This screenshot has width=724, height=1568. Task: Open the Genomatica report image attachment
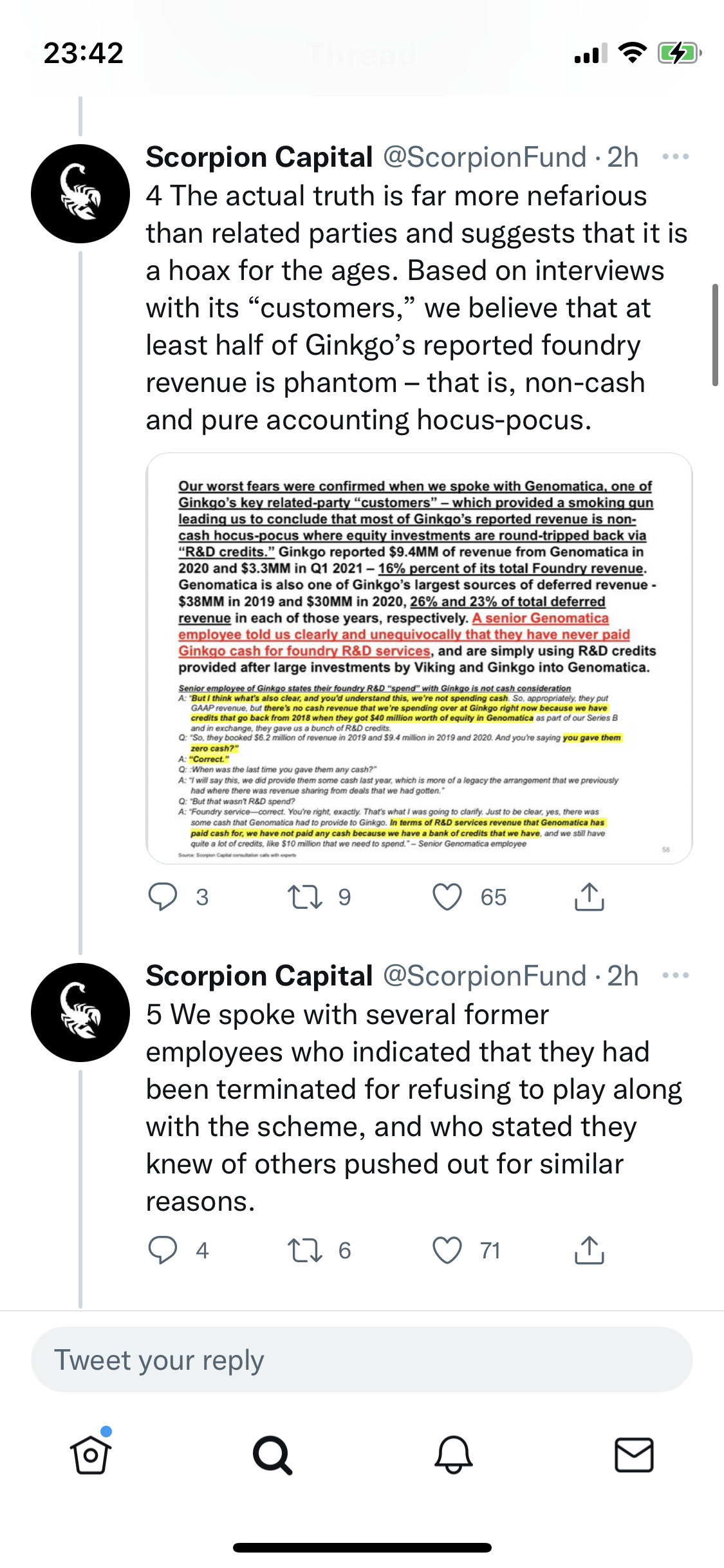click(x=419, y=658)
